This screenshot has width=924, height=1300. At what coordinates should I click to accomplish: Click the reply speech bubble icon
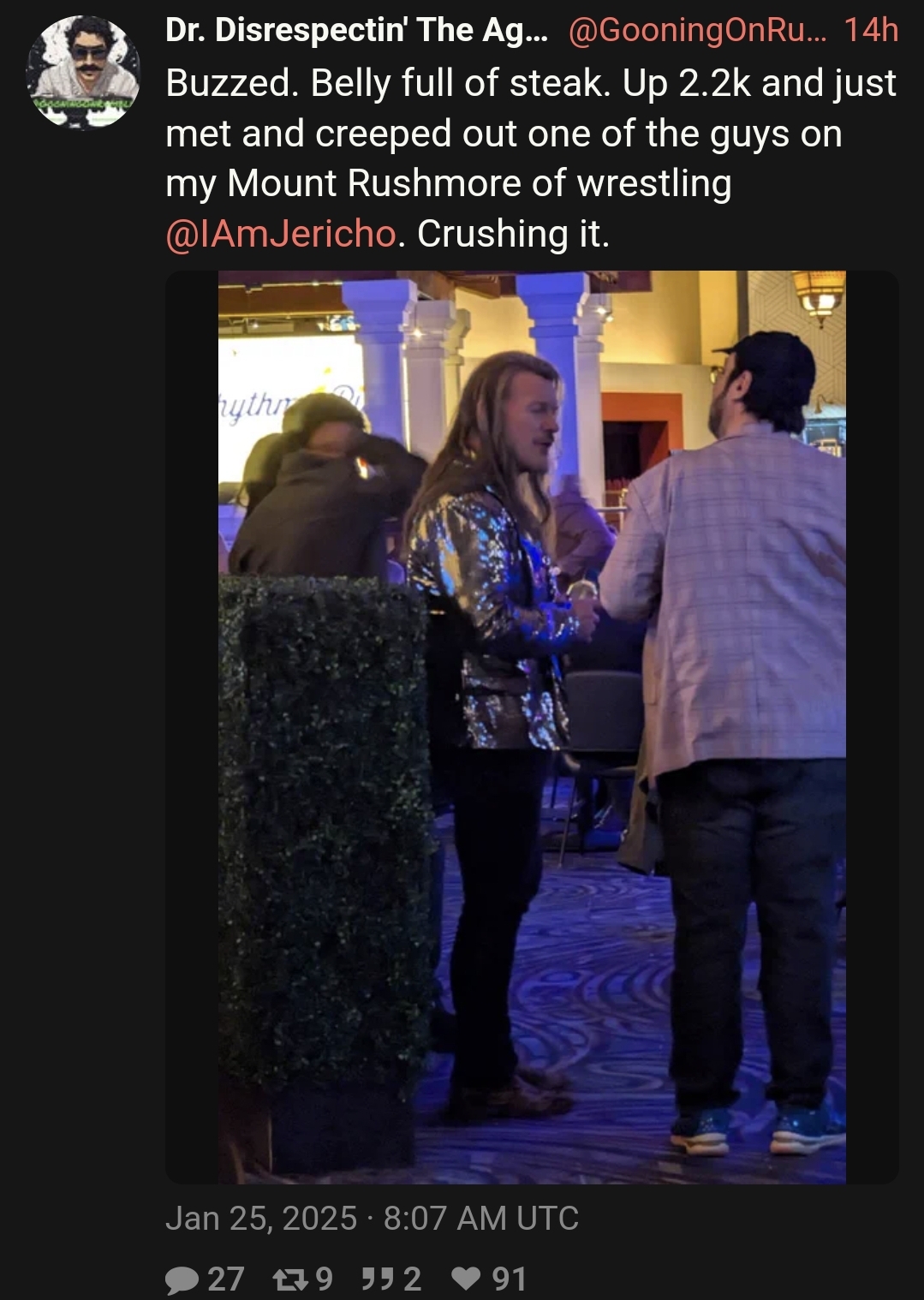(181, 1279)
